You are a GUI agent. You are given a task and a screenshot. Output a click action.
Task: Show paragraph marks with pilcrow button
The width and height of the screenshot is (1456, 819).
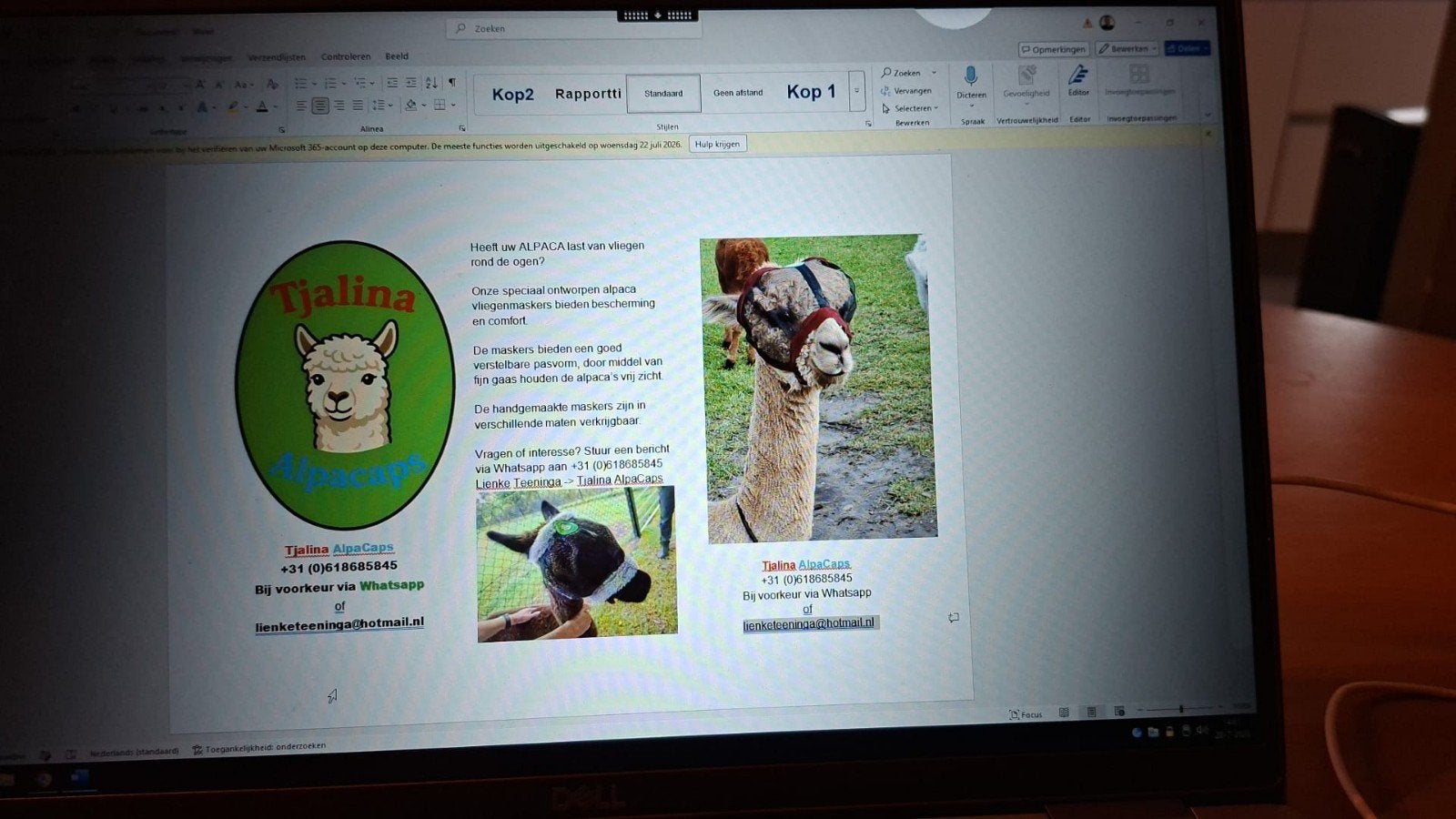click(452, 83)
